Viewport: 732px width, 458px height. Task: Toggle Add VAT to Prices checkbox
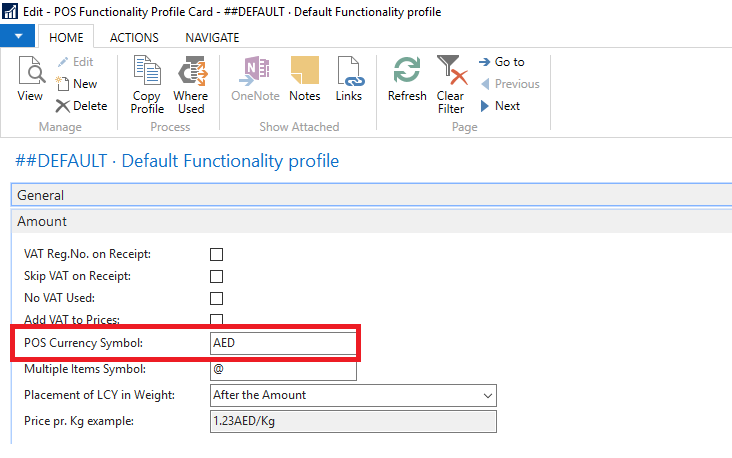[x=216, y=319]
